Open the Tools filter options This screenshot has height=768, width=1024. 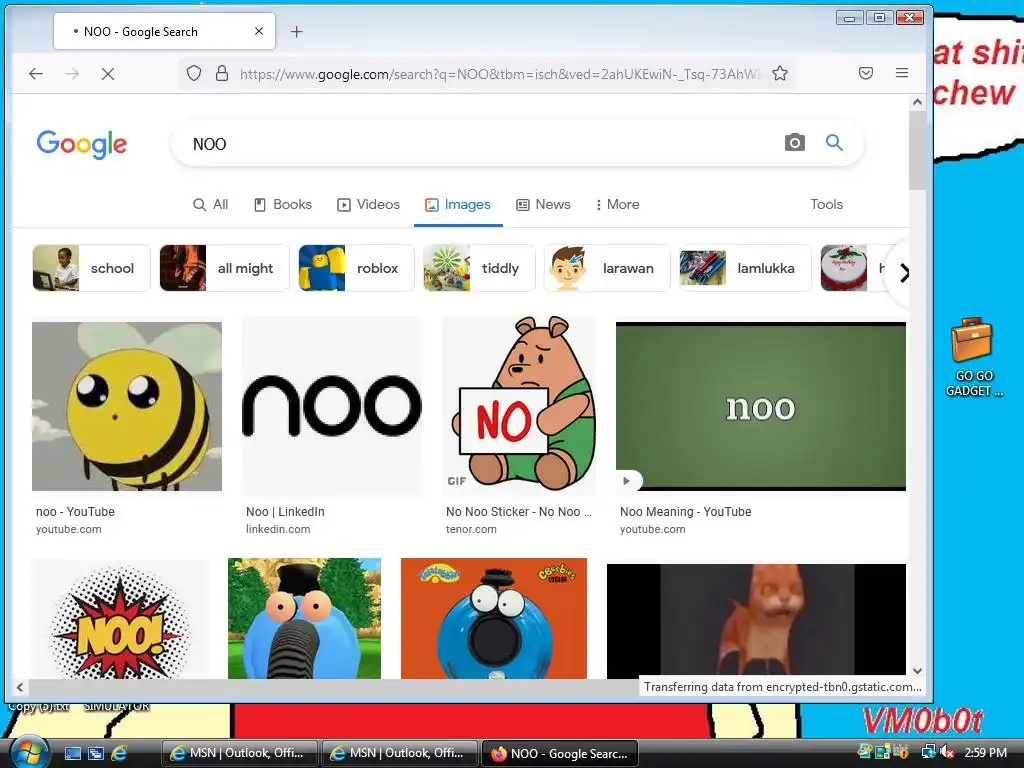(827, 204)
